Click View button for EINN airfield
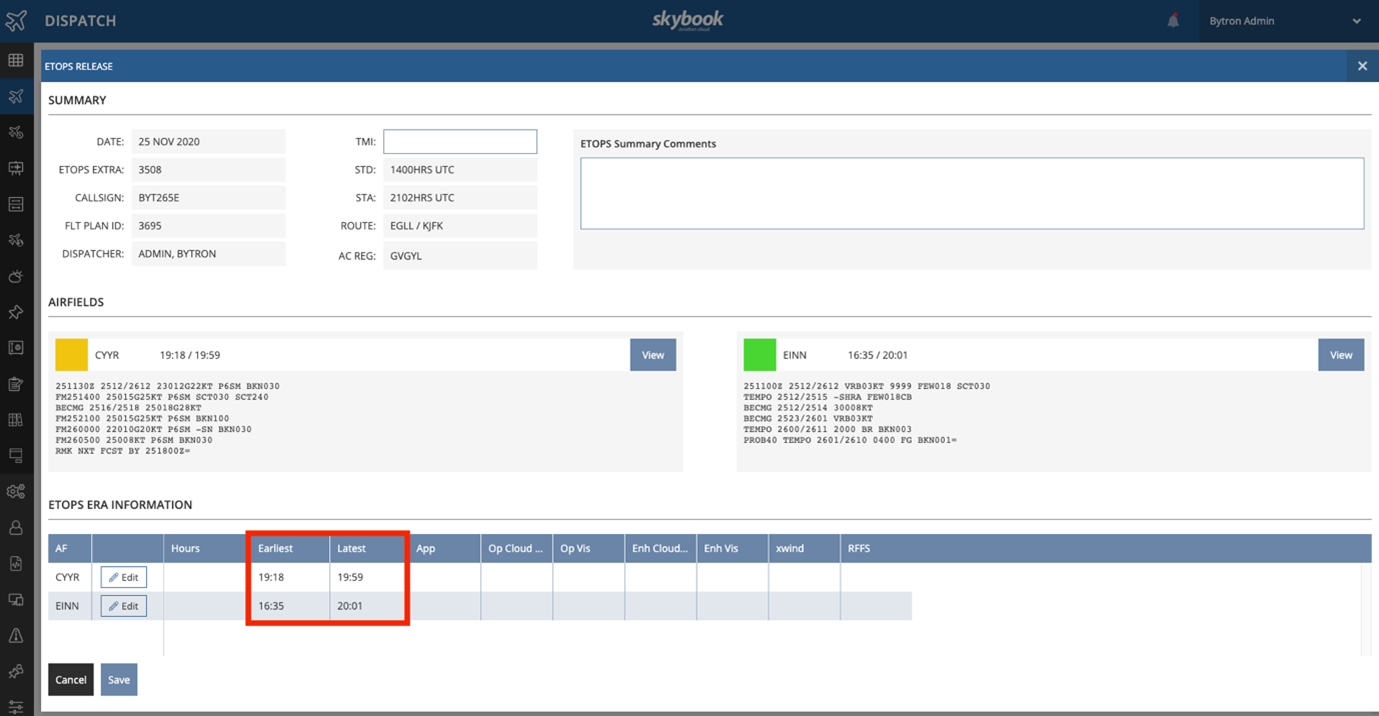 click(1341, 355)
